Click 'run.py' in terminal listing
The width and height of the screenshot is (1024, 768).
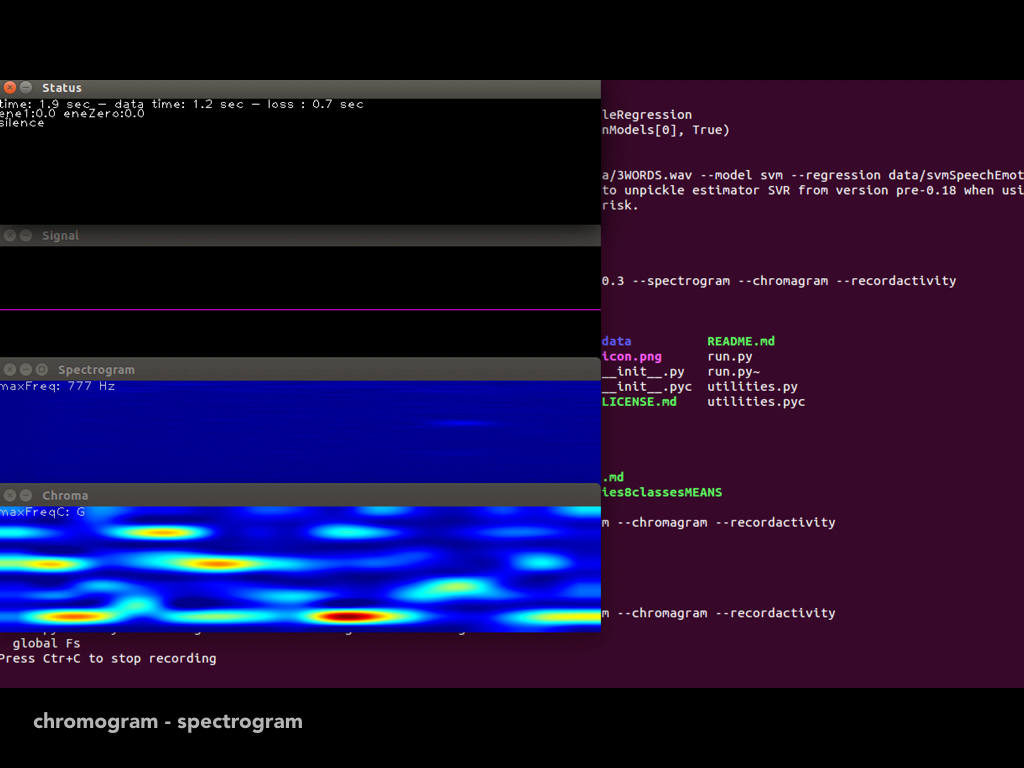click(729, 357)
